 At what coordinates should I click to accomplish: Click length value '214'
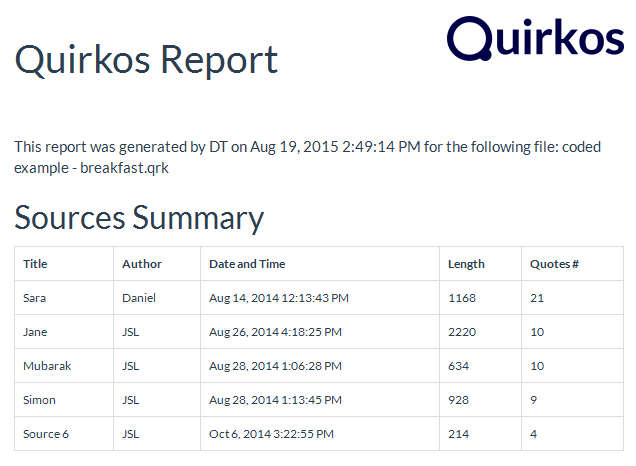point(458,434)
